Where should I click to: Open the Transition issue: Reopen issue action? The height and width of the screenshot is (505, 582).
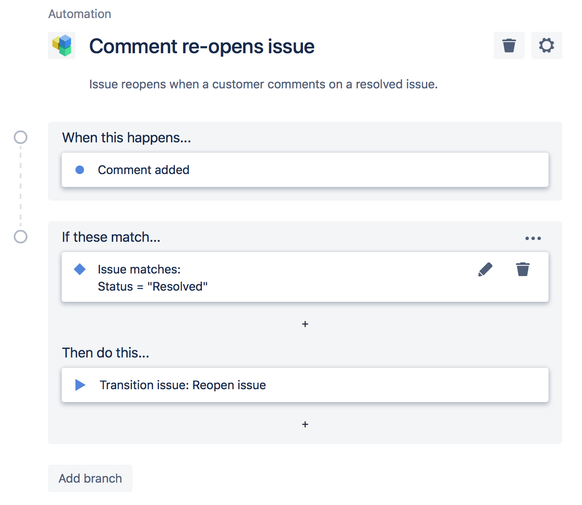[305, 385]
